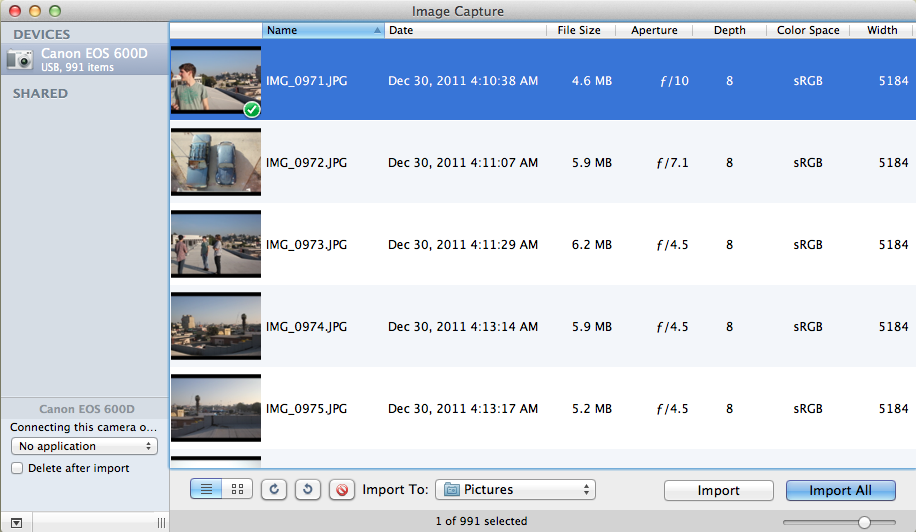The width and height of the screenshot is (916, 532).
Task: Click the red delete icon
Action: [341, 490]
